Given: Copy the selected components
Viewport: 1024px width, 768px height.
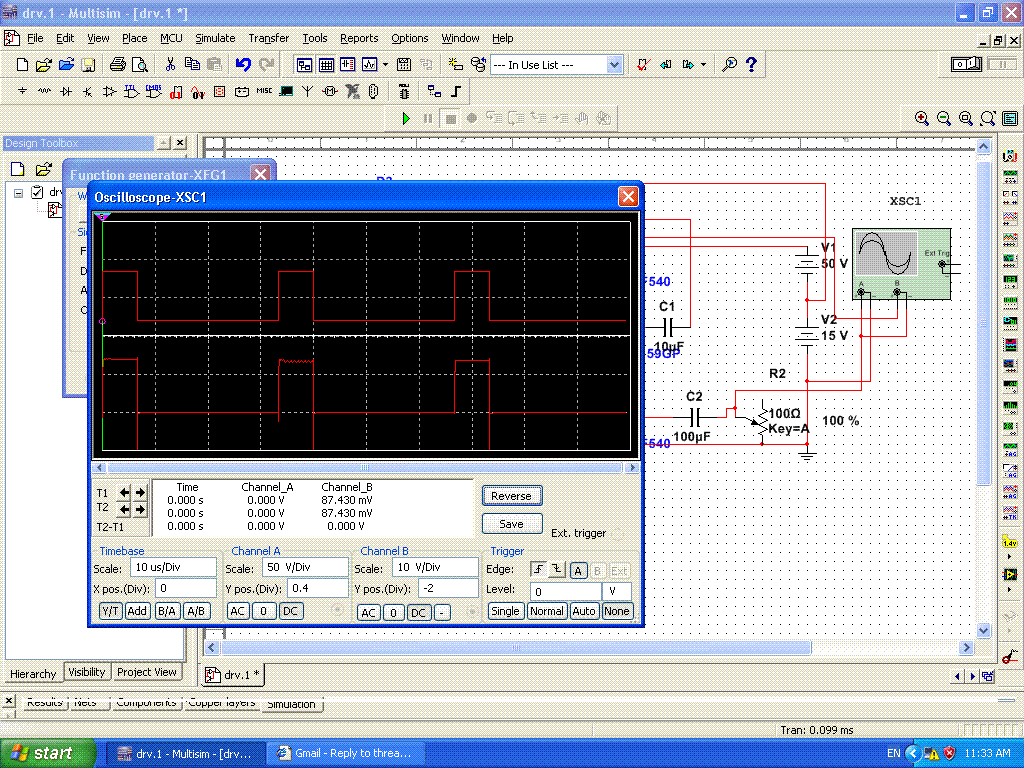Looking at the screenshot, I should [192, 64].
